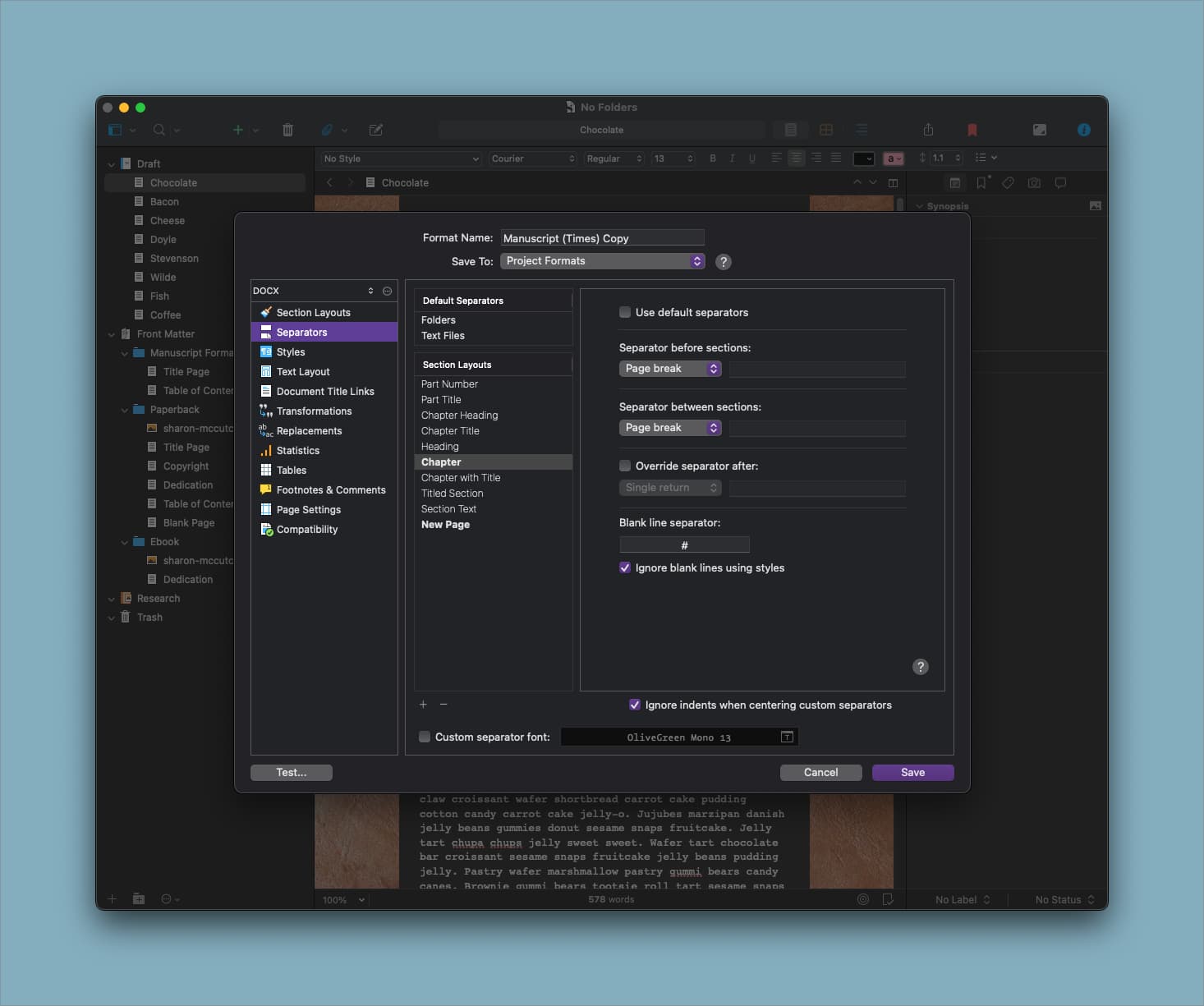This screenshot has width=1204, height=1006.
Task: Click the keywords tag icon in the inspector header
Action: [x=1008, y=183]
